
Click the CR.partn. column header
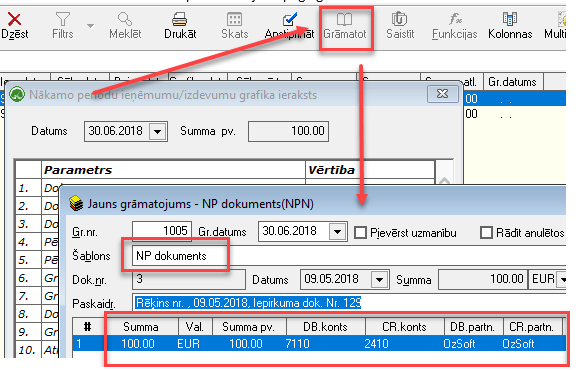pyautogui.click(x=532, y=327)
